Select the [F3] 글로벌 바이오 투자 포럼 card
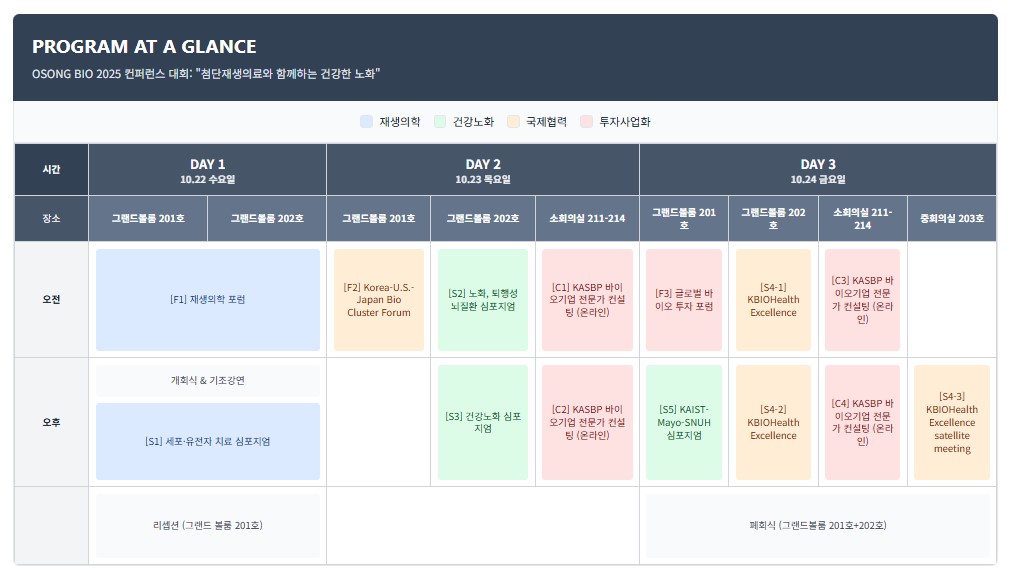This screenshot has width=1012, height=577. (x=683, y=300)
